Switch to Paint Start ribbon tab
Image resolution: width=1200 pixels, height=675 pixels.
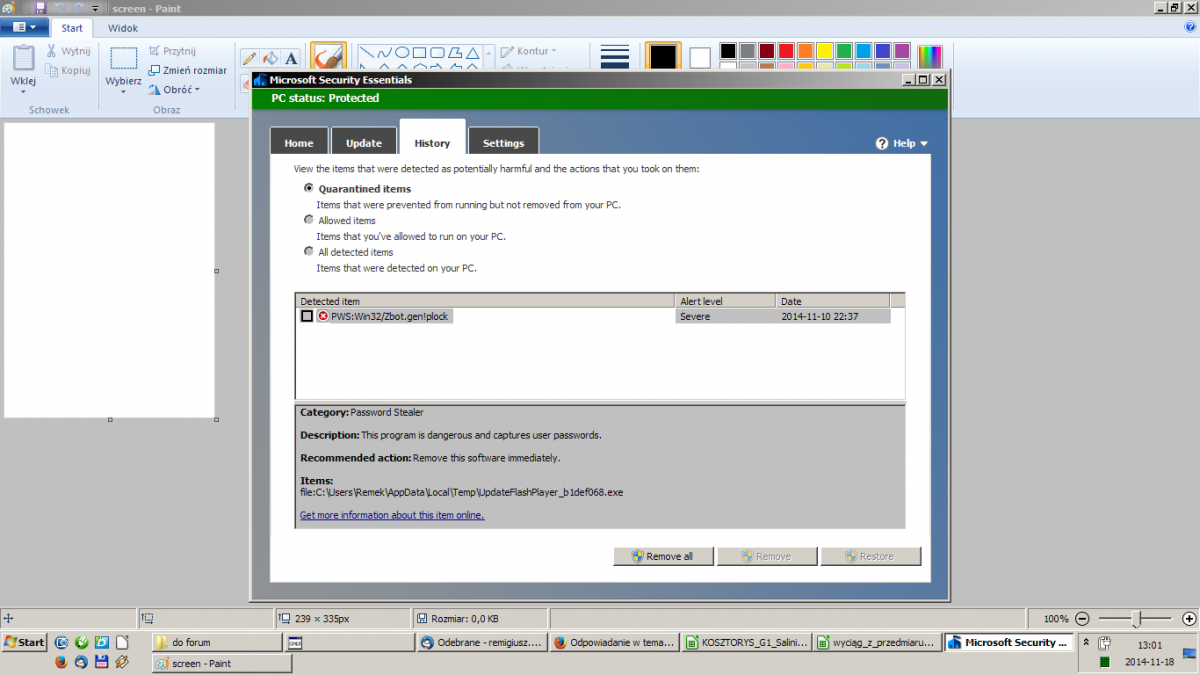(72, 28)
